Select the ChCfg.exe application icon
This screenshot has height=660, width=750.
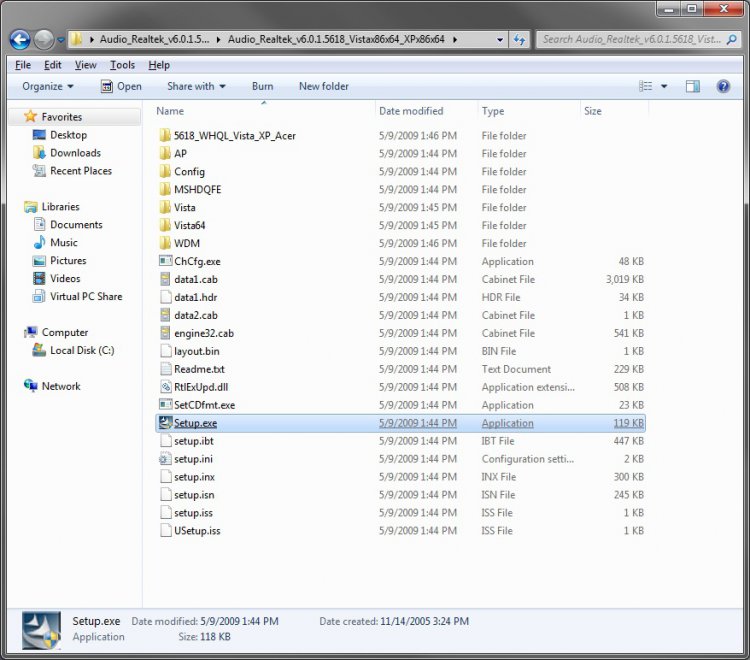[x=165, y=261]
